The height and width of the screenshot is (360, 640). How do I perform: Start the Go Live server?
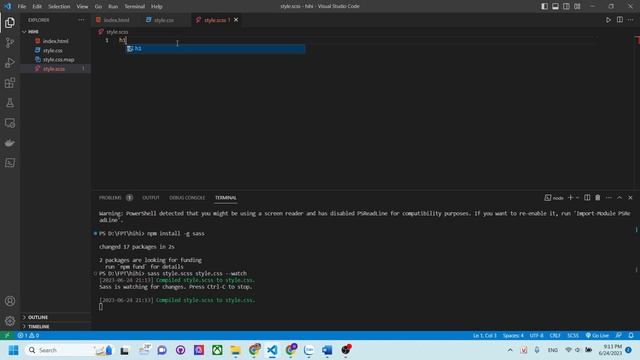597,336
